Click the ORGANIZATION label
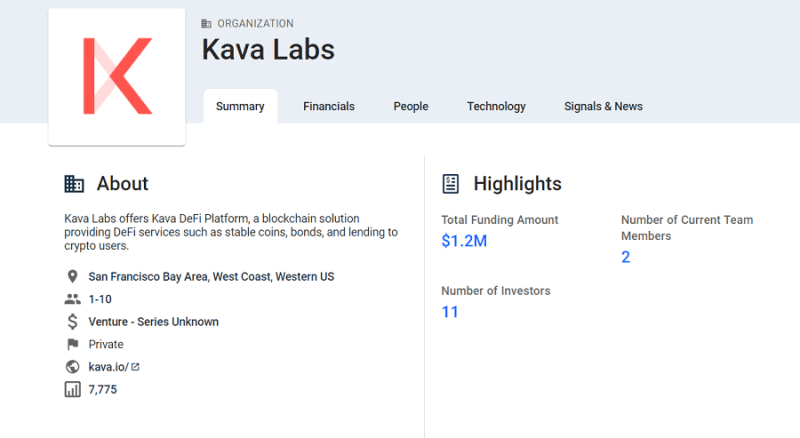 [x=256, y=23]
